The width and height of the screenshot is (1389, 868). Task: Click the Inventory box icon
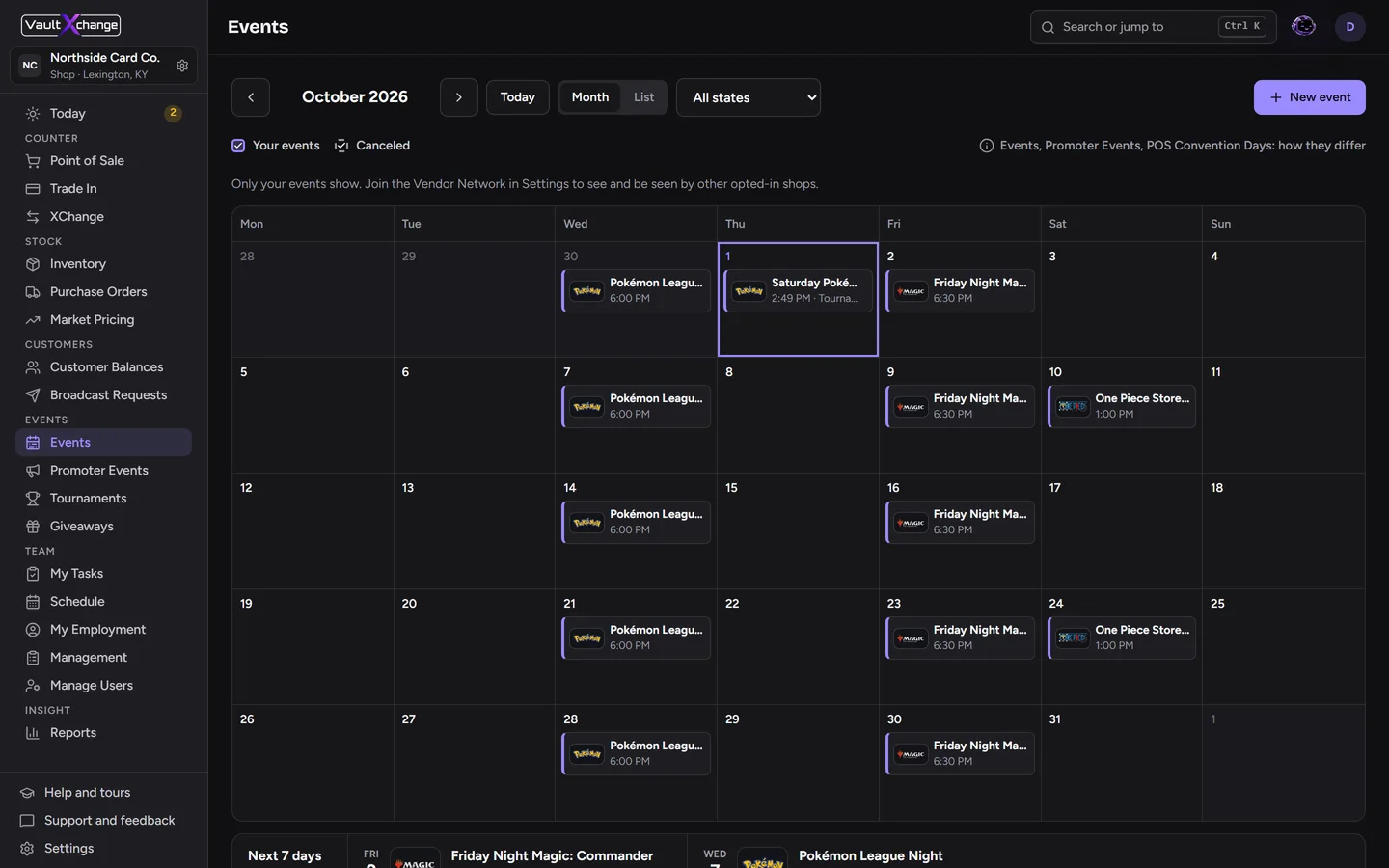(33, 263)
